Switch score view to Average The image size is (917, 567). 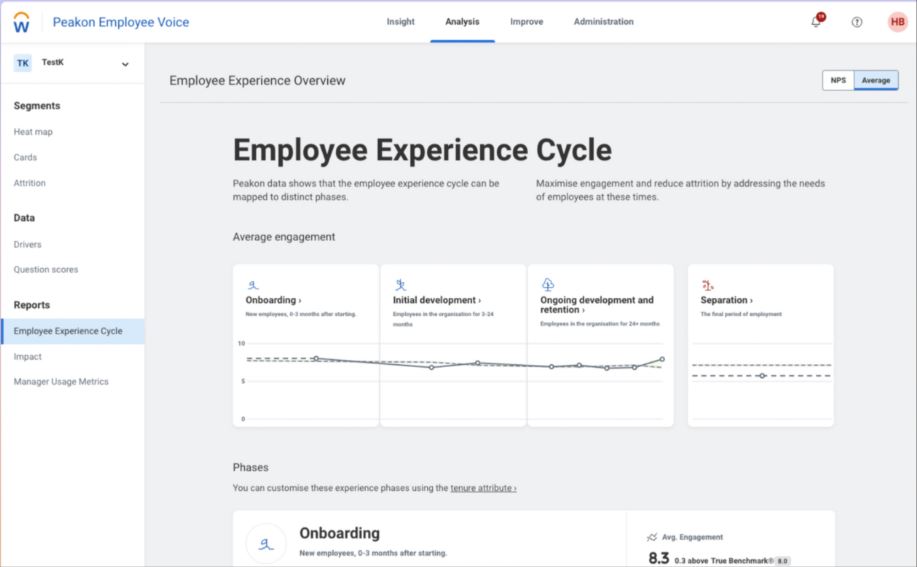click(x=875, y=80)
